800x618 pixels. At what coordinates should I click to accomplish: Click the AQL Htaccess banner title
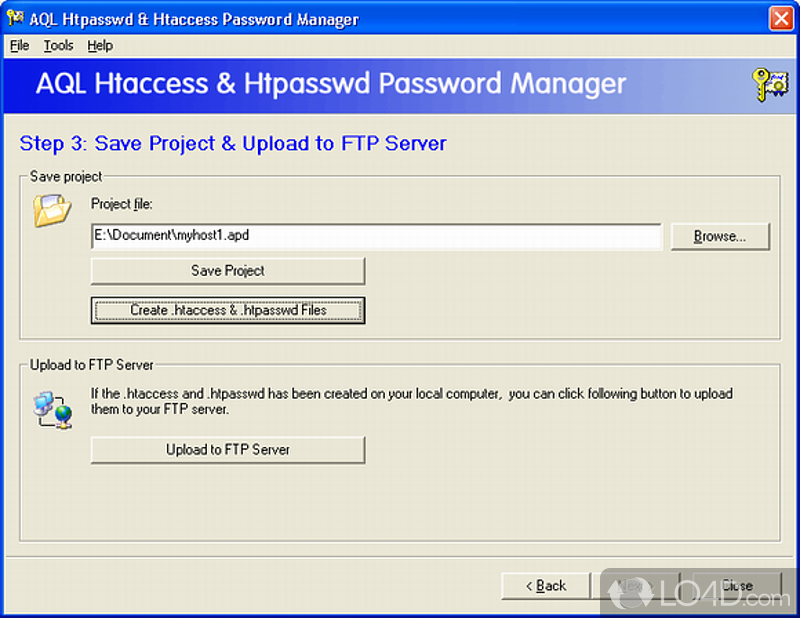coord(331,84)
